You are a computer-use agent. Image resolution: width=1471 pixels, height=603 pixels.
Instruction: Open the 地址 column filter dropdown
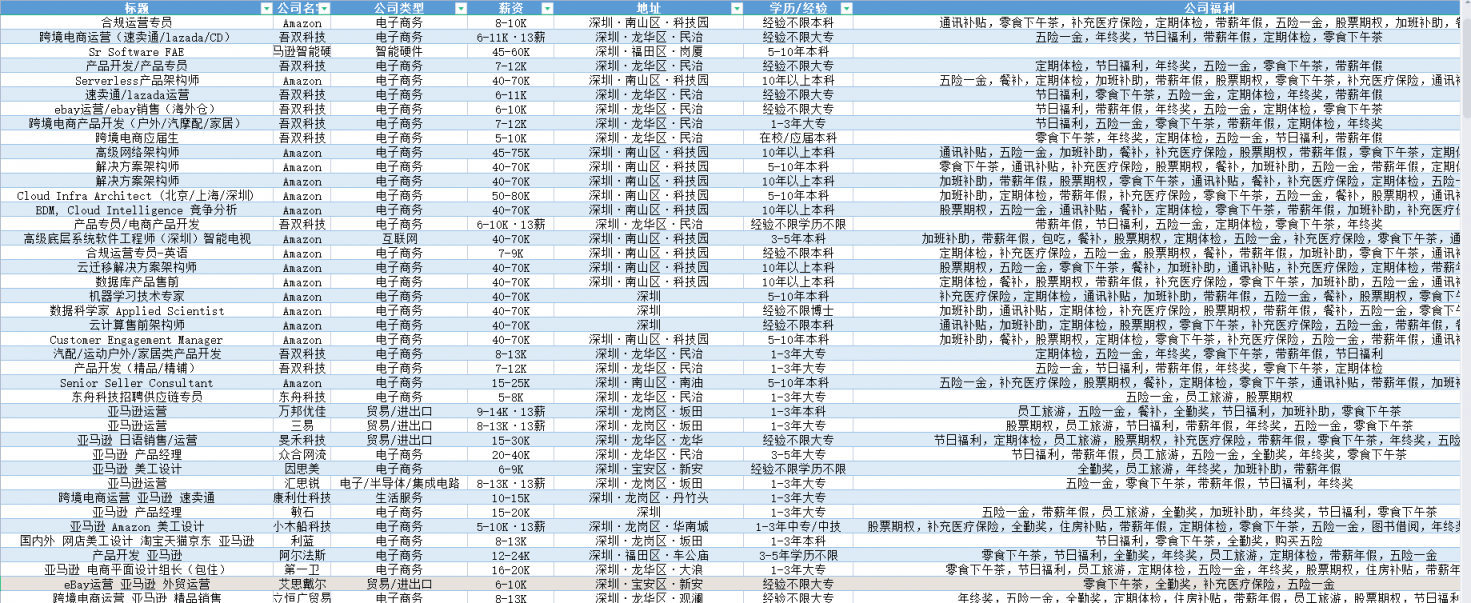735,8
